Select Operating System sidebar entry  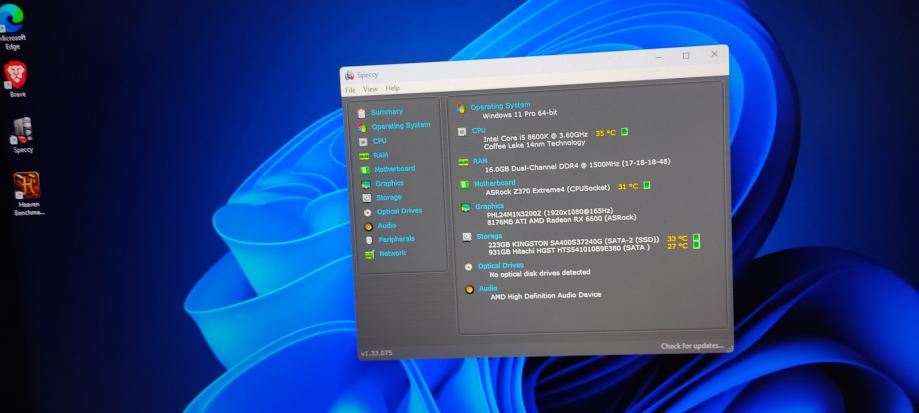(x=401, y=125)
